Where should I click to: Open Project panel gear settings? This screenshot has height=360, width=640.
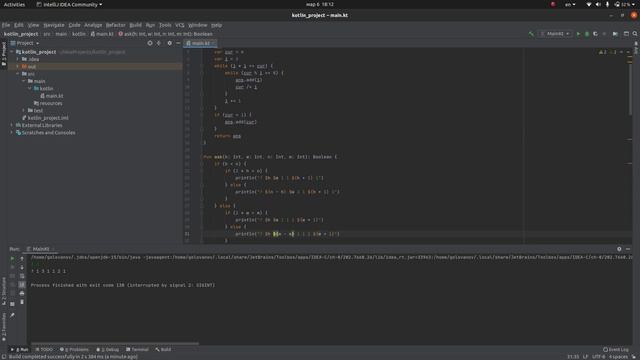pyautogui.click(x=169, y=43)
